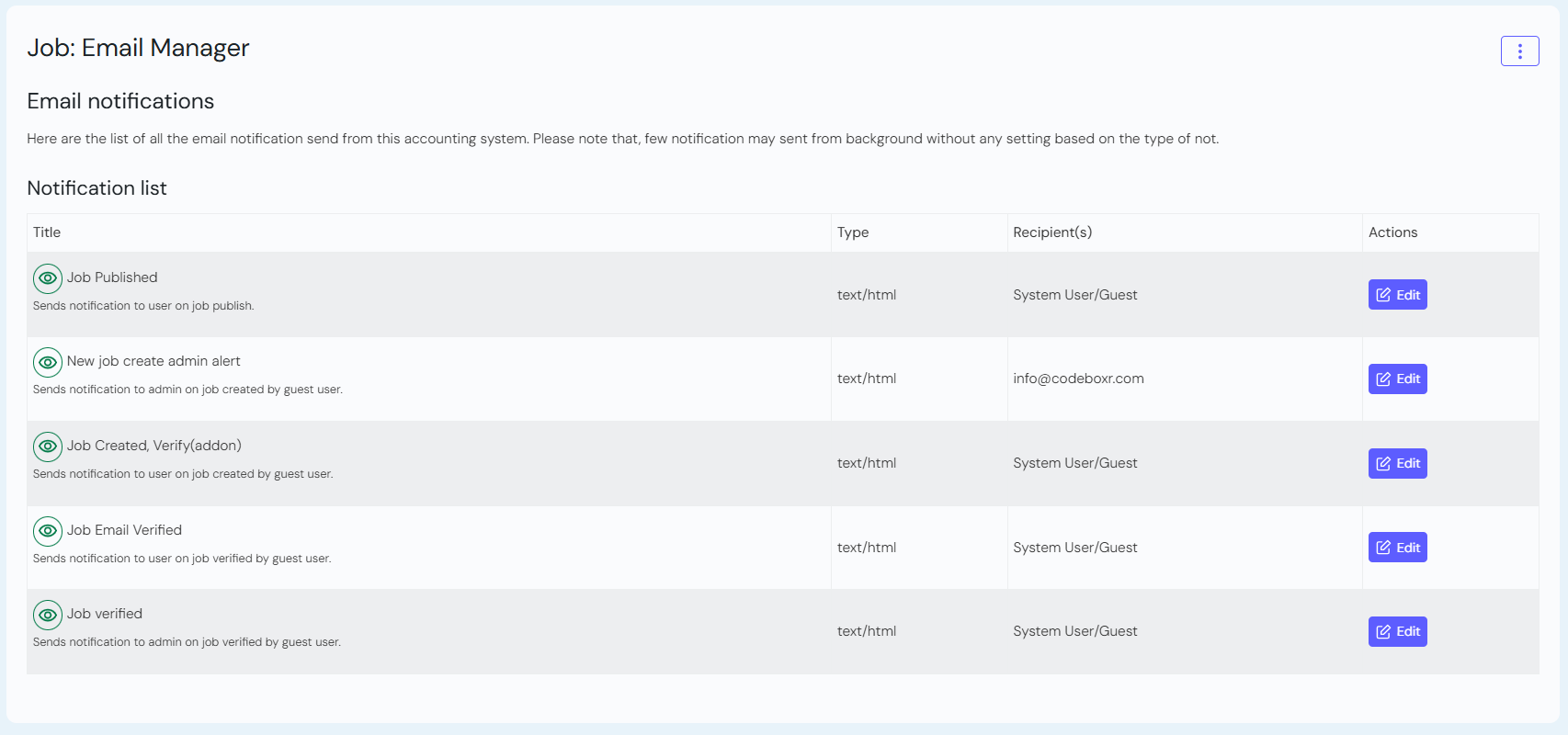Click eye icon beside Job Email Verified
Image resolution: width=1568 pixels, height=735 pixels.
point(48,531)
